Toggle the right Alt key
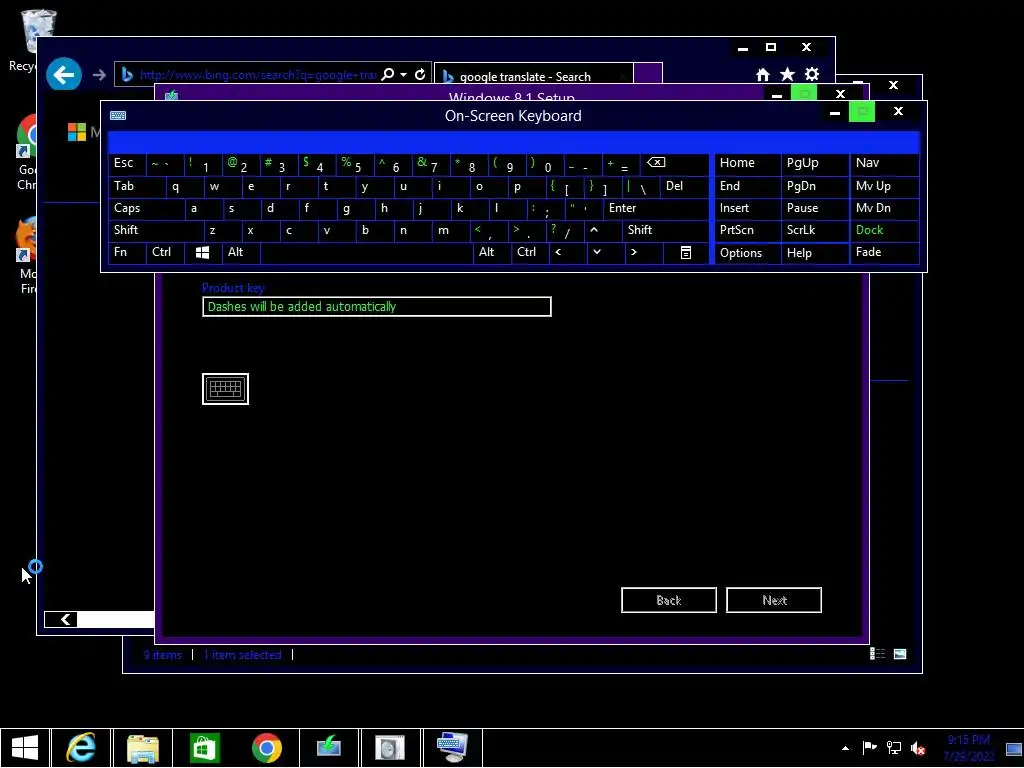This screenshot has width=1024, height=768. pos(492,252)
